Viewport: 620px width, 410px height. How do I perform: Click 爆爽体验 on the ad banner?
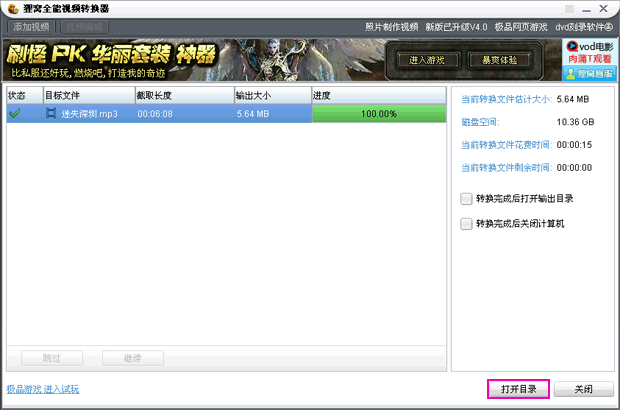tap(499, 60)
